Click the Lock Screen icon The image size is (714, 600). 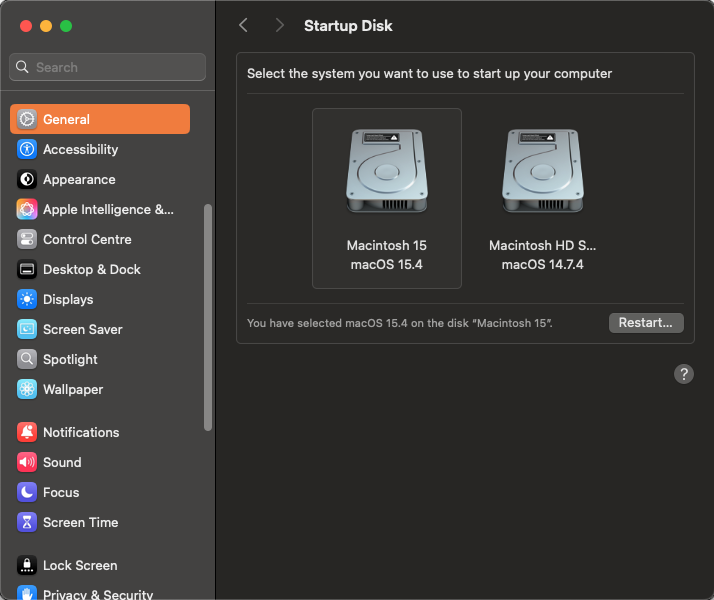click(27, 565)
